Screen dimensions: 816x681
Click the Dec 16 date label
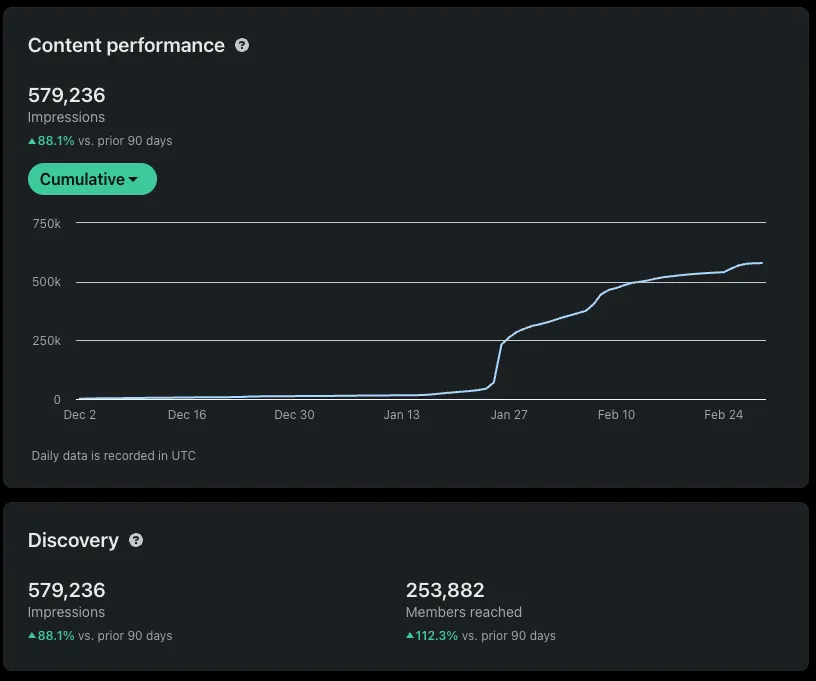(x=187, y=415)
